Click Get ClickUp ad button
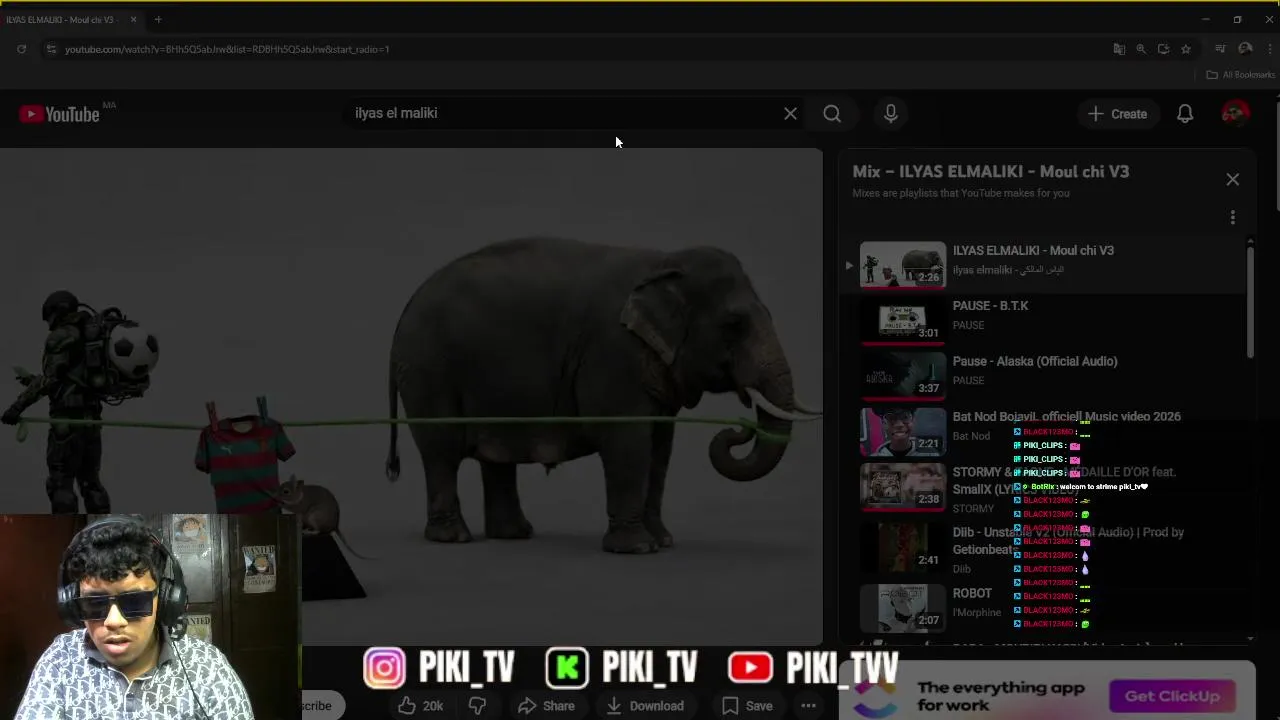The height and width of the screenshot is (720, 1280). (1171, 696)
